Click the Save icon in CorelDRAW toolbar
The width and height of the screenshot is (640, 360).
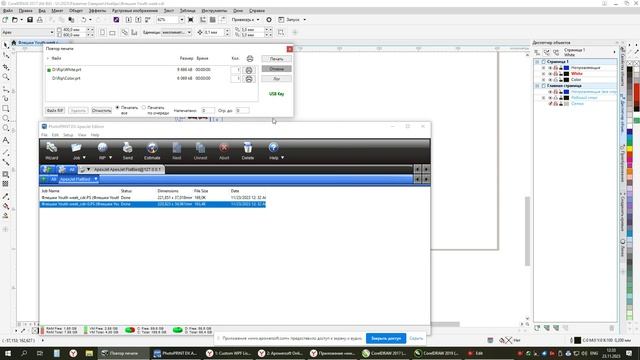click(x=30, y=20)
